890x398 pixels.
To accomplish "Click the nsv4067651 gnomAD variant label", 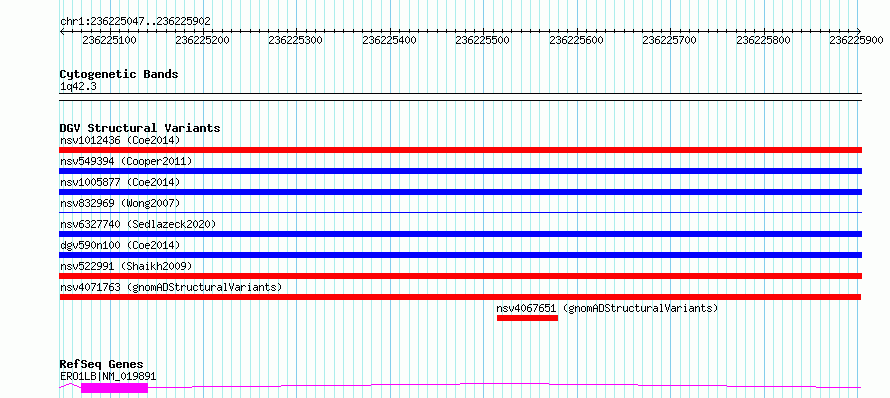I will (x=607, y=308).
